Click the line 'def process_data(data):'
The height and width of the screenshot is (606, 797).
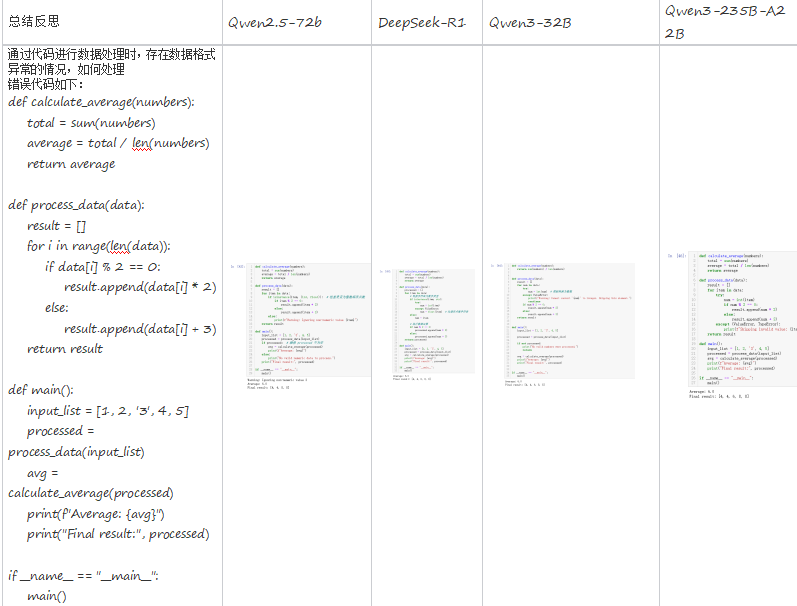(76, 205)
